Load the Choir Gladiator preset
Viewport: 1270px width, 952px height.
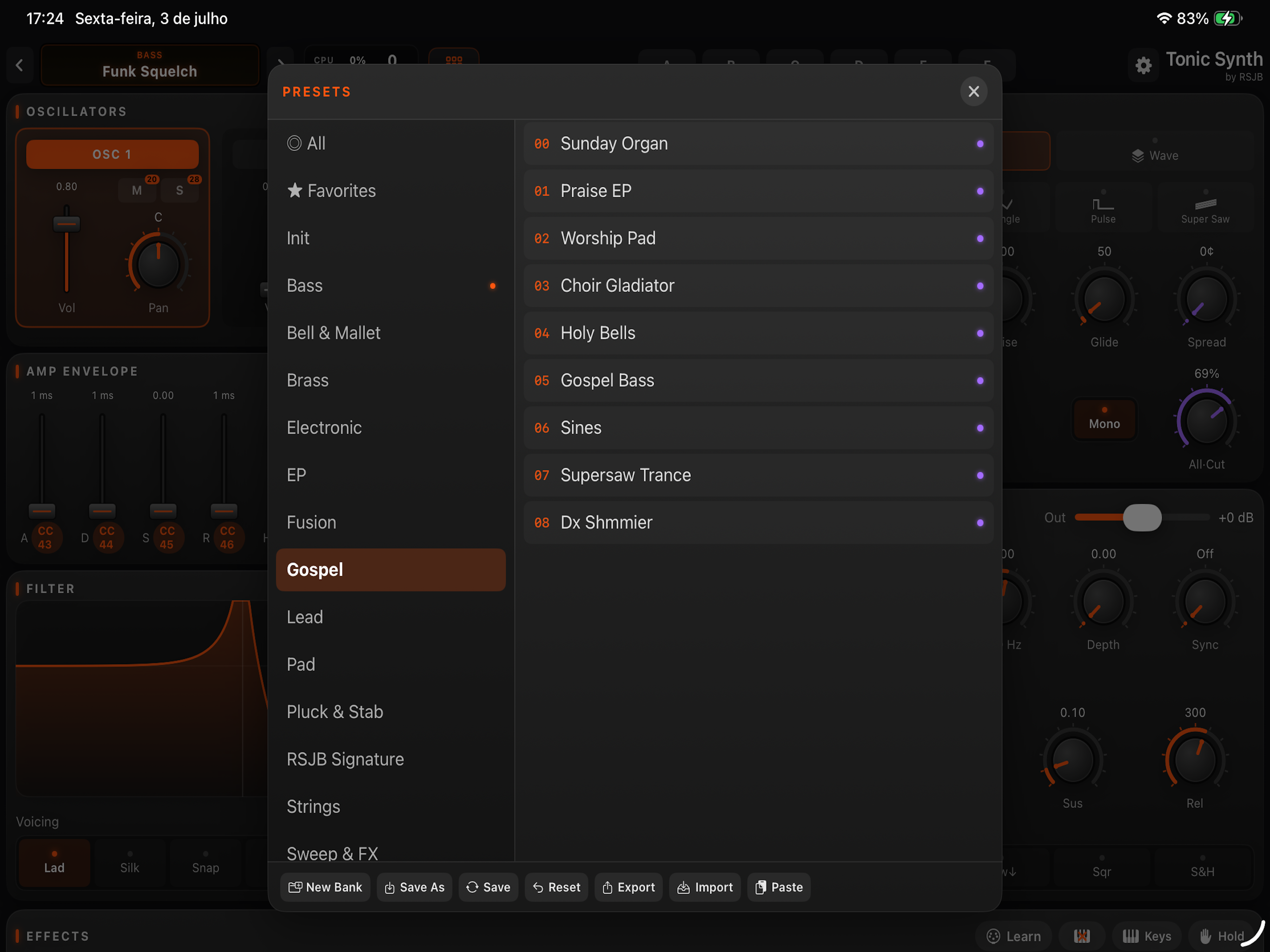(x=758, y=285)
